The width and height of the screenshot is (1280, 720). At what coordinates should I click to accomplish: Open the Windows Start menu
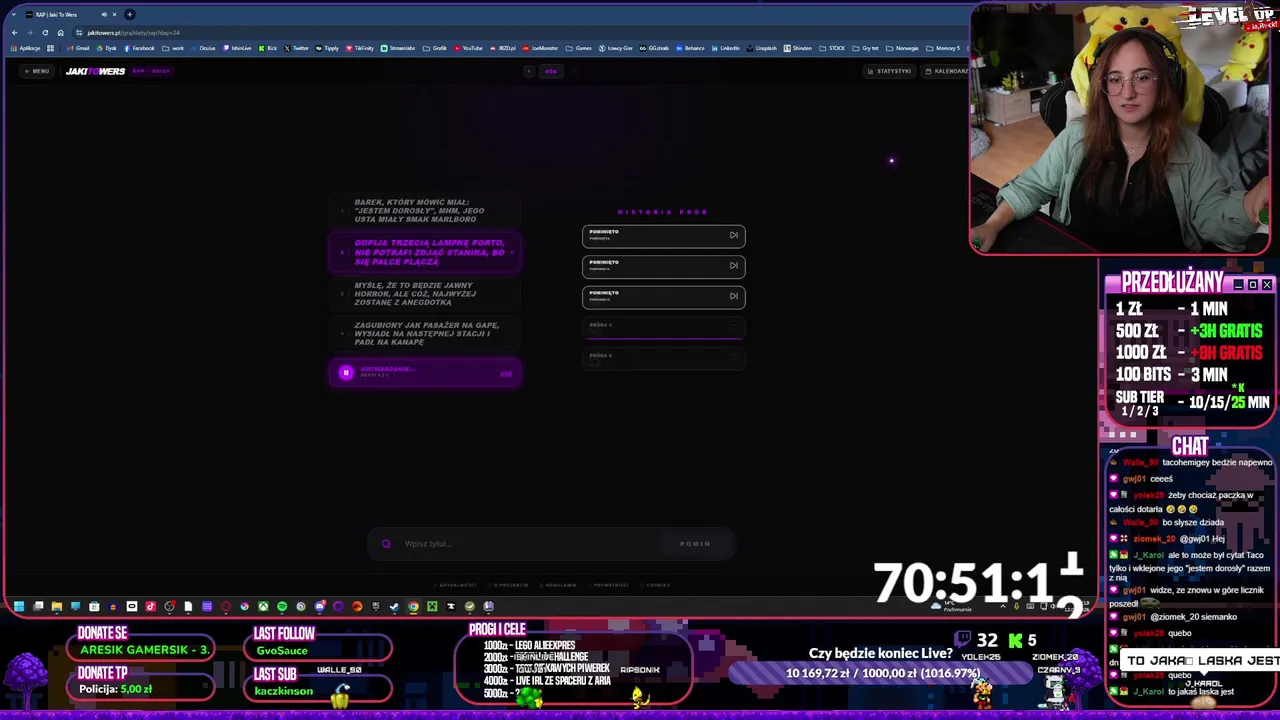pyautogui.click(x=18, y=606)
